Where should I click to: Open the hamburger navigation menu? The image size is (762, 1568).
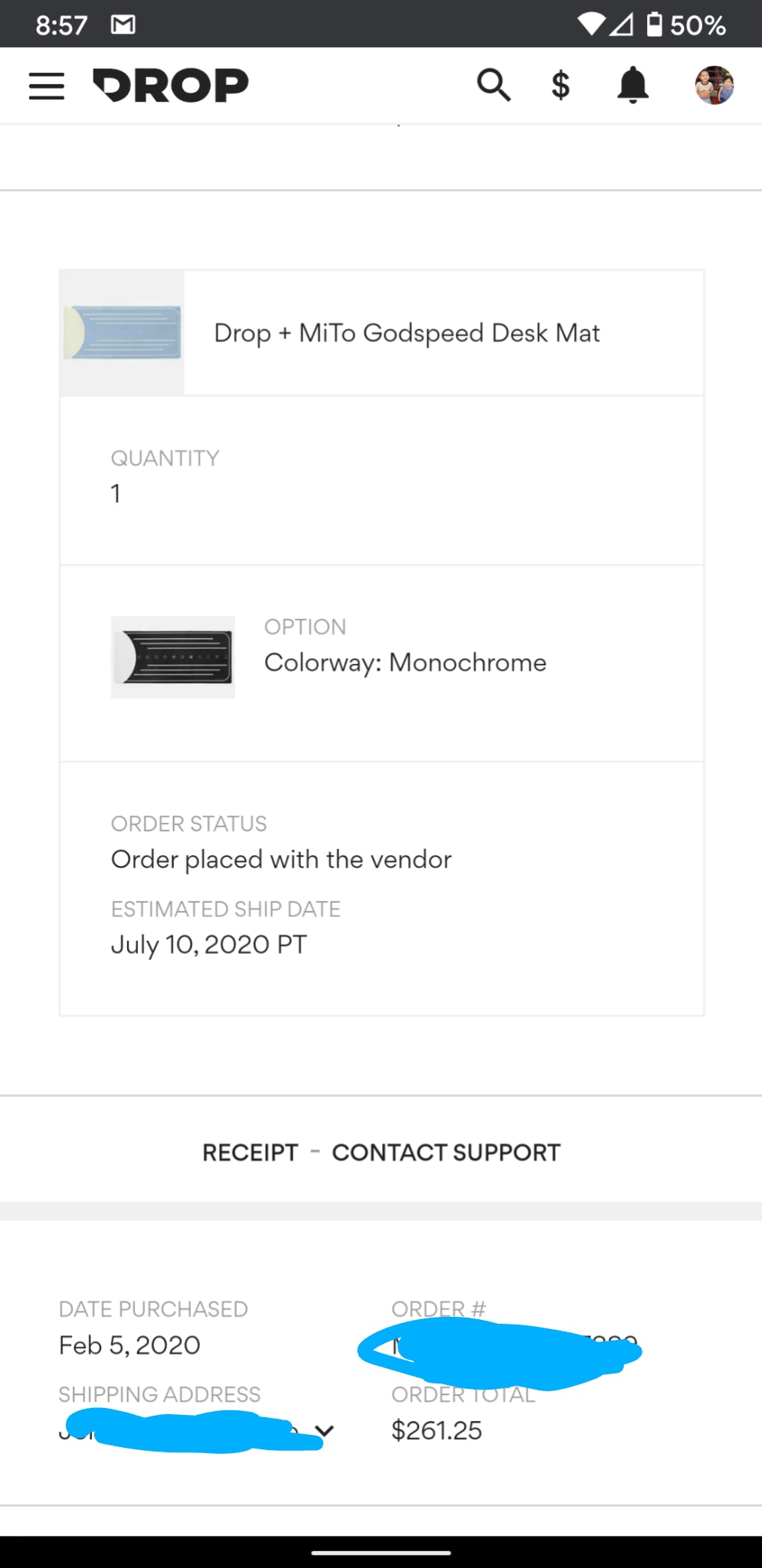tap(47, 86)
